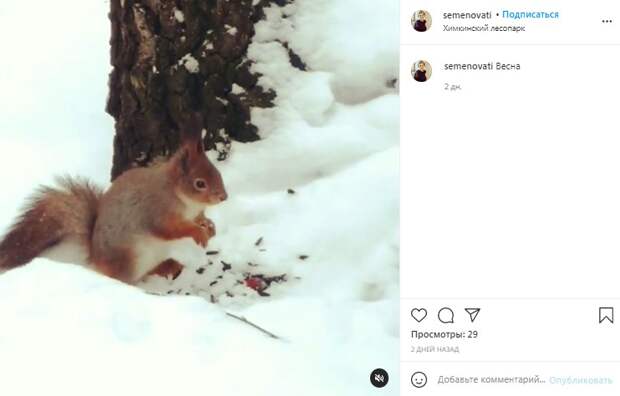Viewport: 620px width, 396px height.
Task: Click the 2 ДНЕЙ НАЗАД timestamp
Action: point(435,349)
